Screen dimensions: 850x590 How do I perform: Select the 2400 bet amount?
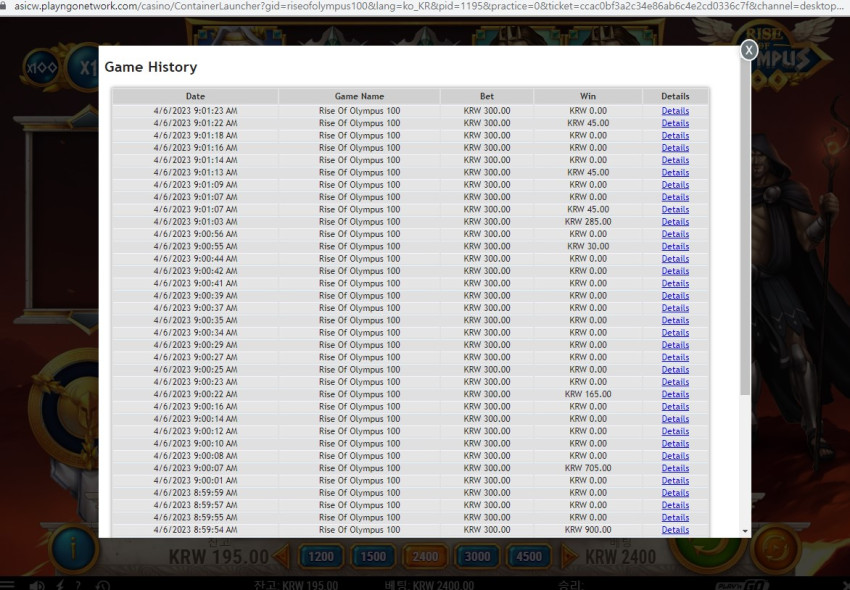click(425, 556)
